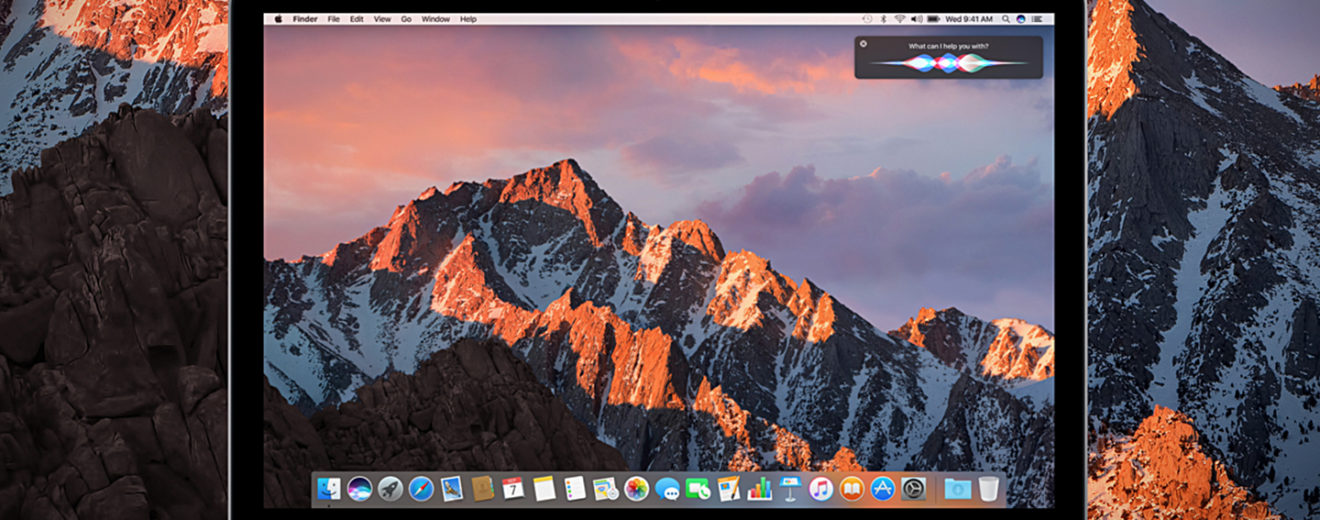Expand the Bluetooth status menu
This screenshot has width=1320, height=520.
[x=884, y=19]
